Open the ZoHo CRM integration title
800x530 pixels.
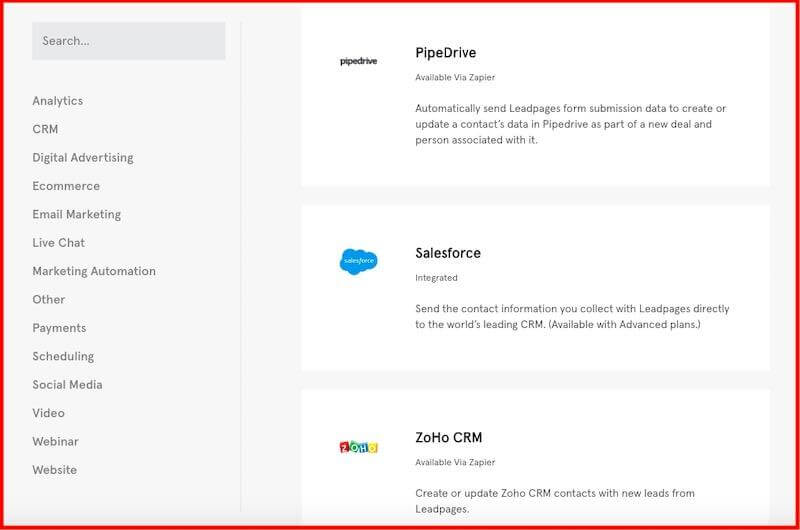pyautogui.click(x=449, y=438)
